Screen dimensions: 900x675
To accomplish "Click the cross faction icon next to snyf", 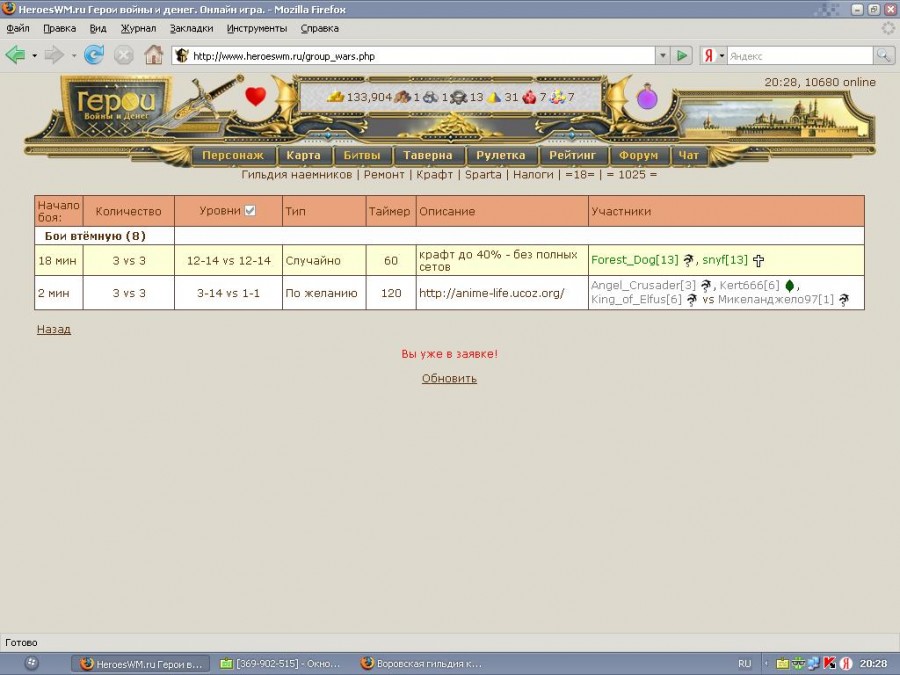I will click(758, 261).
